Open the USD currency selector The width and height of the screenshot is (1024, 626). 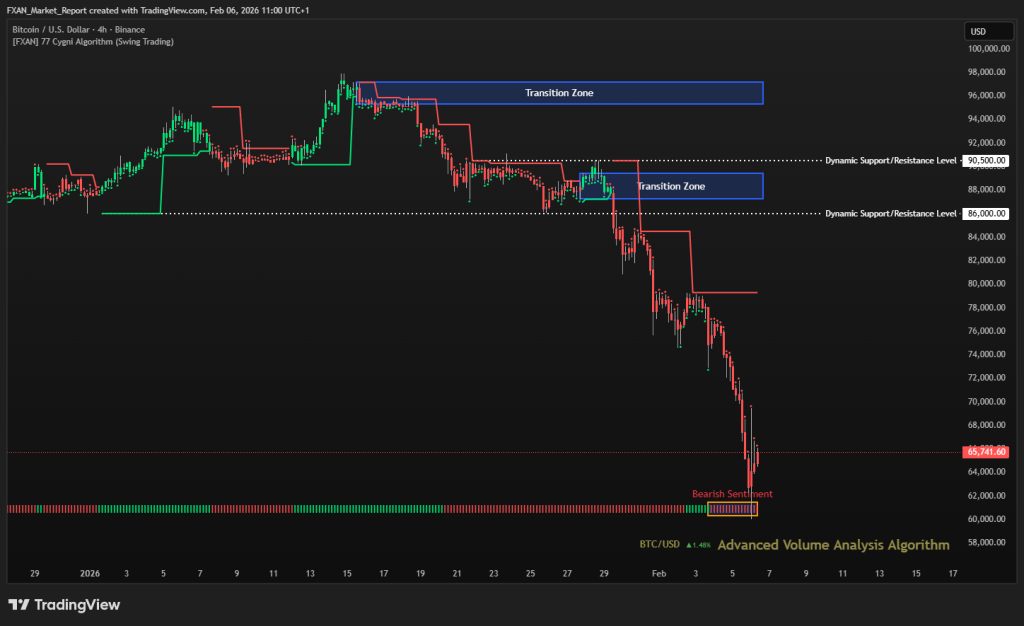(979, 31)
